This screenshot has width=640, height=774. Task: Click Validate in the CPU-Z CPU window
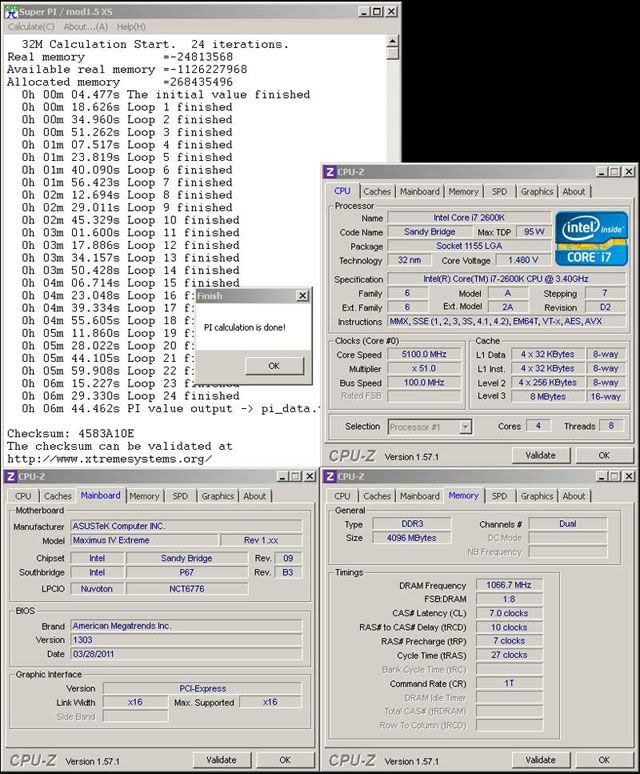click(540, 455)
